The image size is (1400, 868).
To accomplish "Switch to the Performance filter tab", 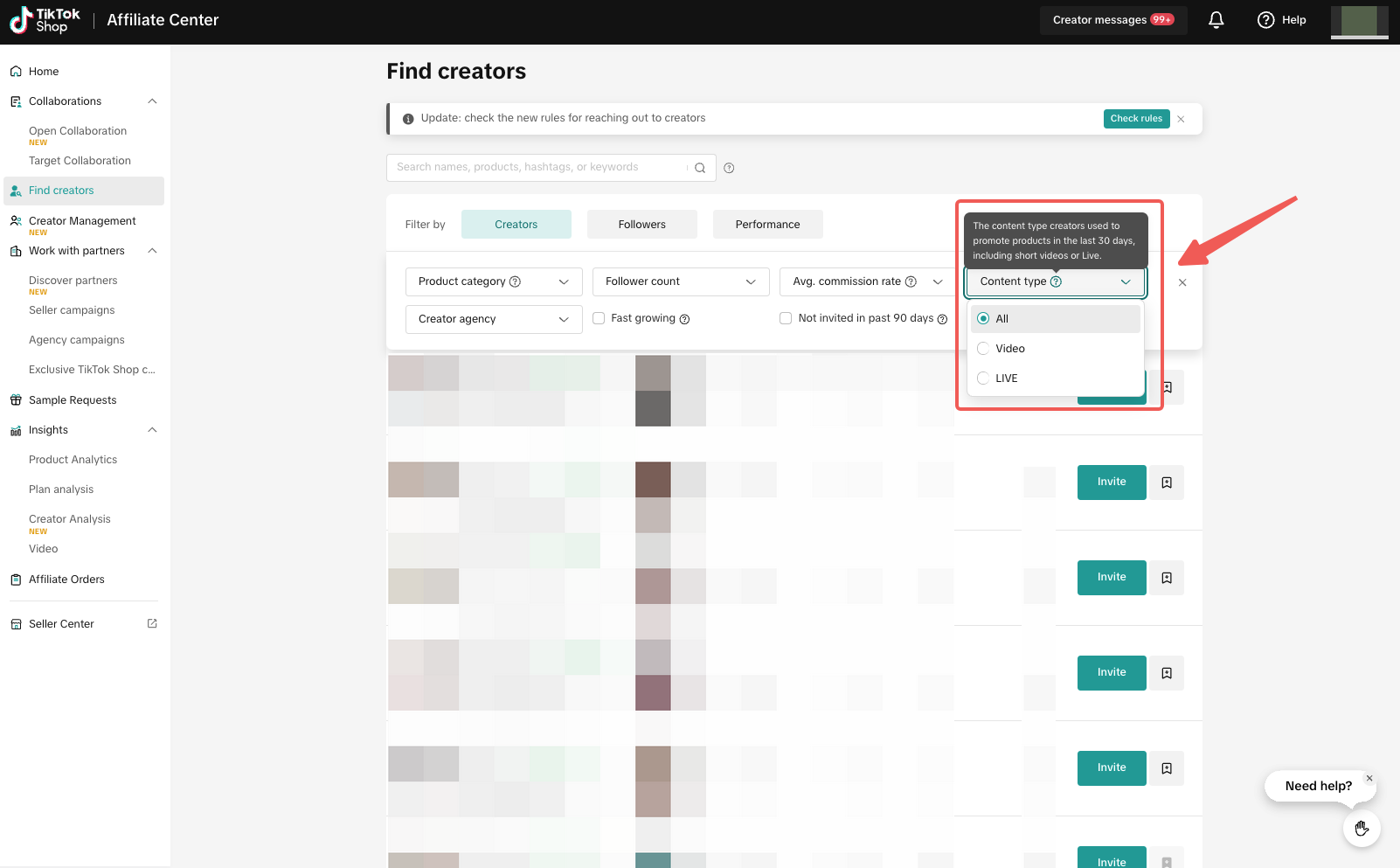I will pos(767,225).
